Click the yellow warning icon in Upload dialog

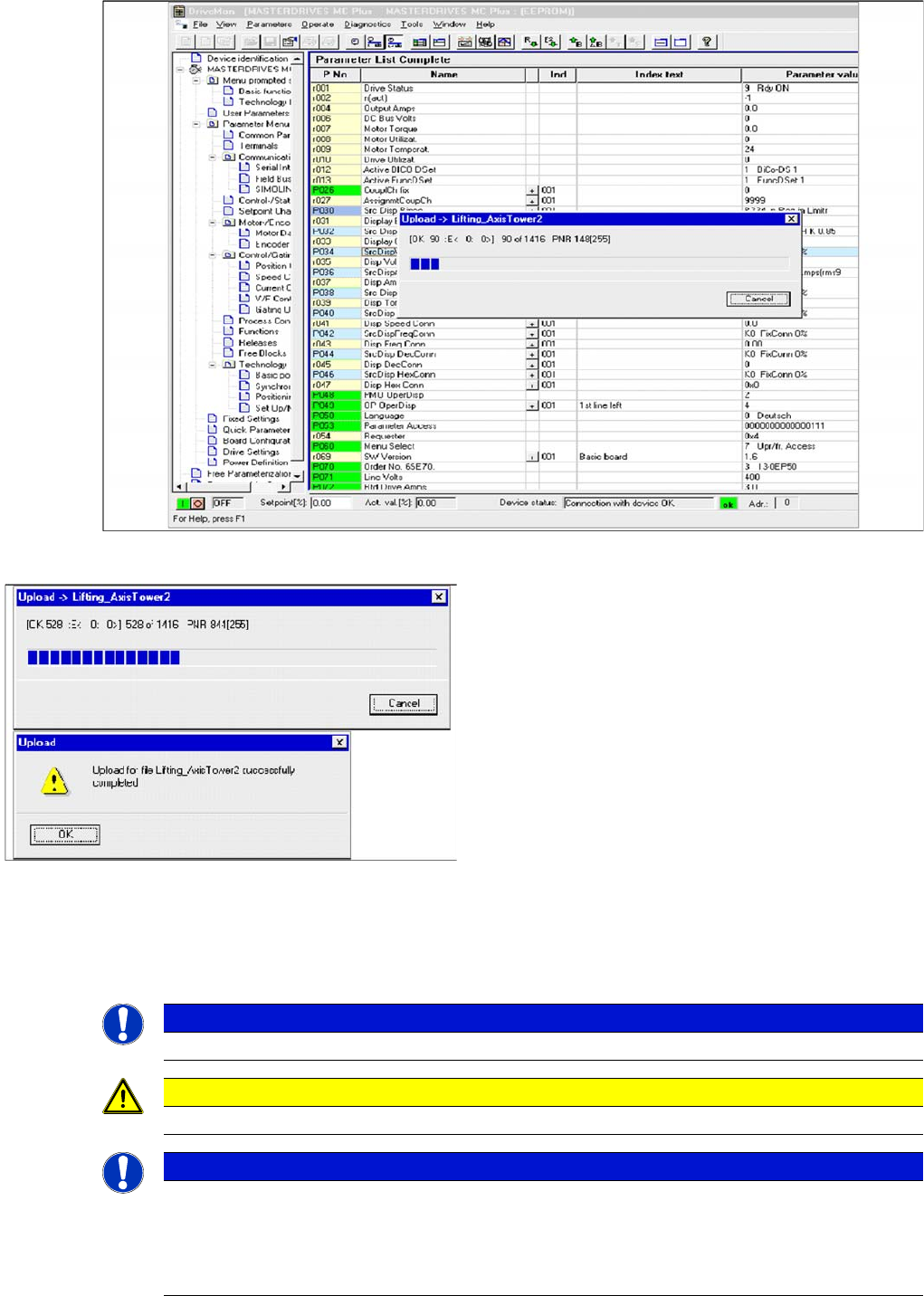(55, 780)
